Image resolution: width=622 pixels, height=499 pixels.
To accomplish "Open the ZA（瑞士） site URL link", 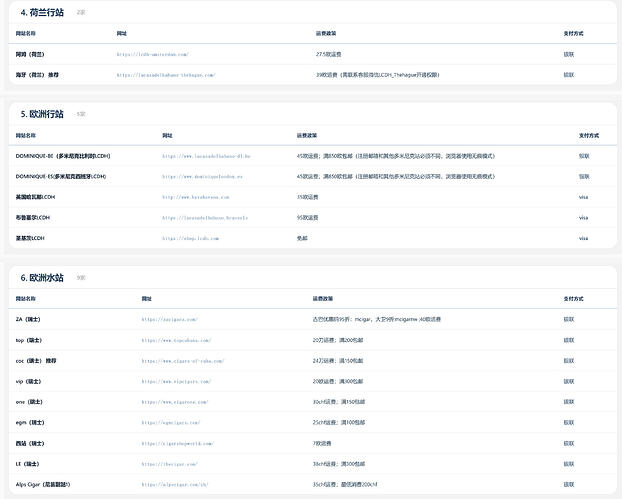I will coord(170,319).
